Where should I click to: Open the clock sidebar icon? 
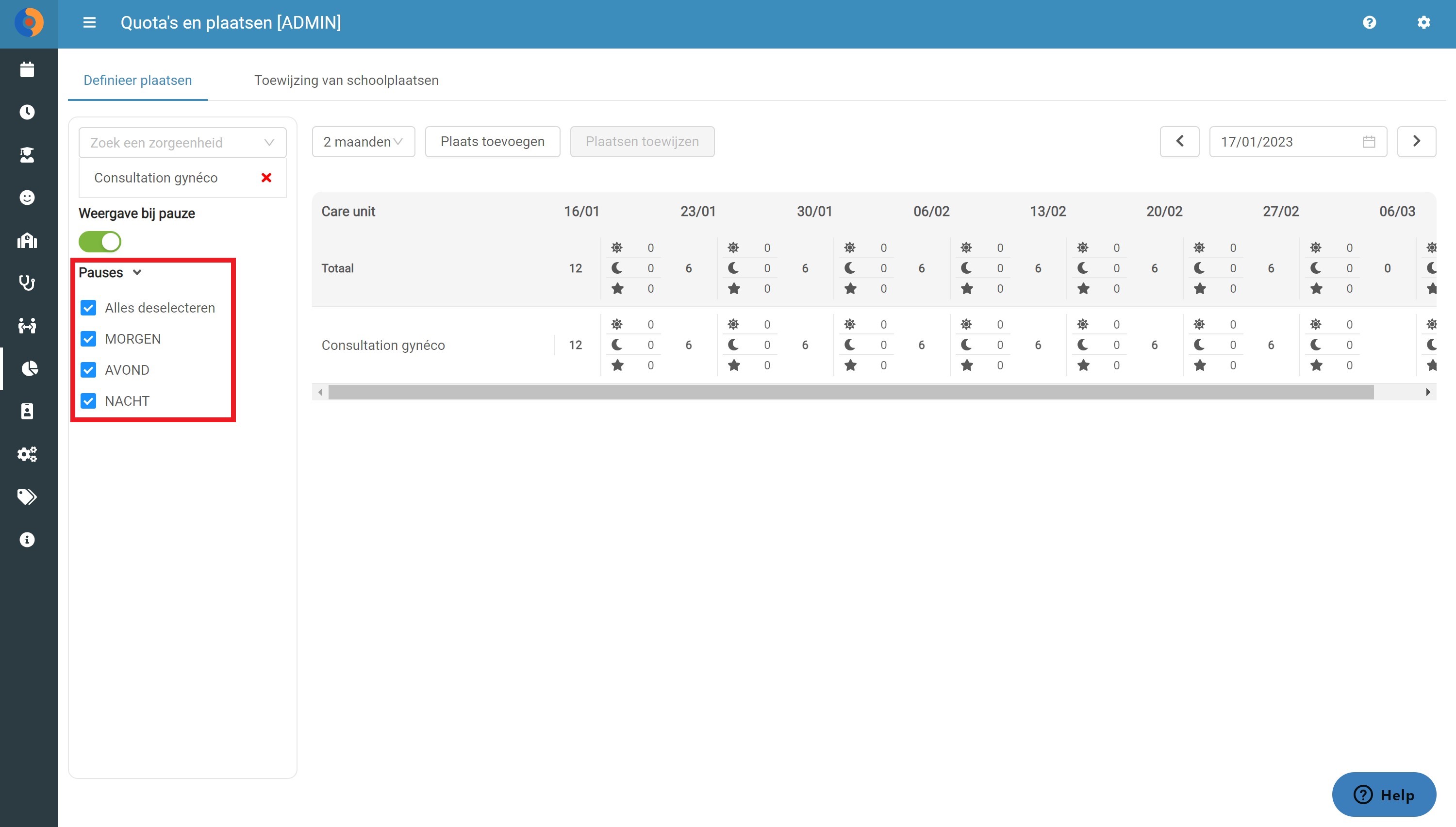pos(27,112)
